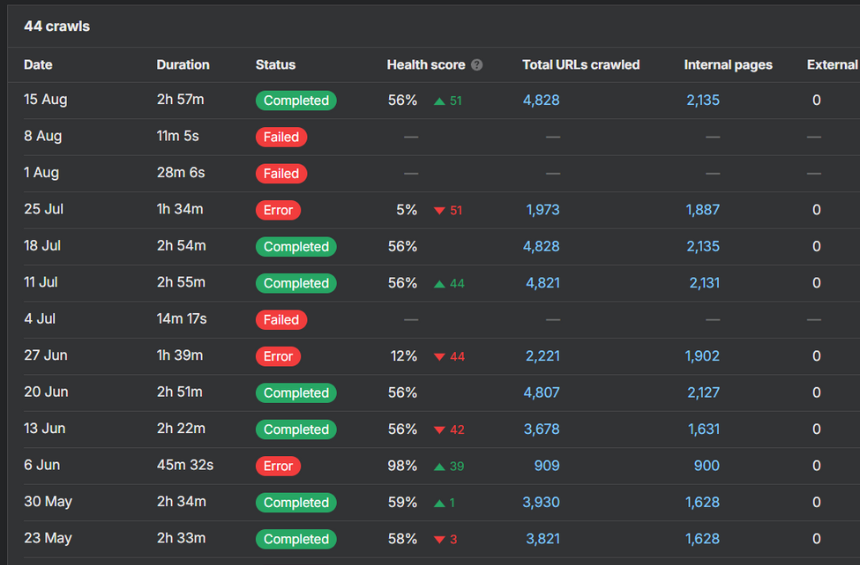Open internal pages 1,902 for 27 Jun
This screenshot has width=860, height=565.
coord(702,356)
